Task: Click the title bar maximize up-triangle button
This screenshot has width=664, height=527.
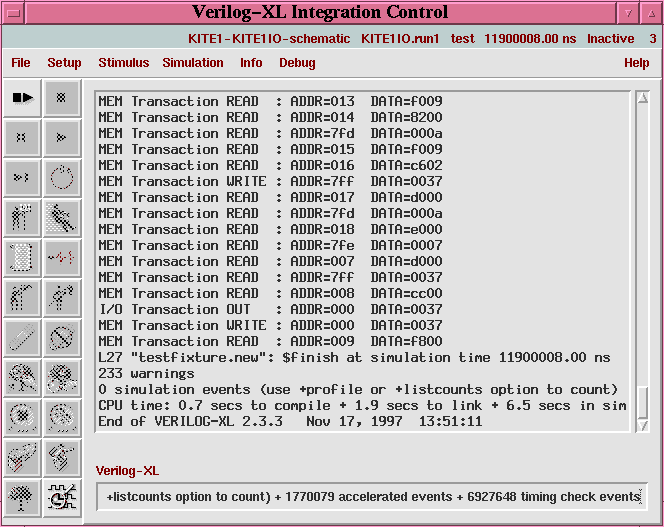Action: point(651,13)
